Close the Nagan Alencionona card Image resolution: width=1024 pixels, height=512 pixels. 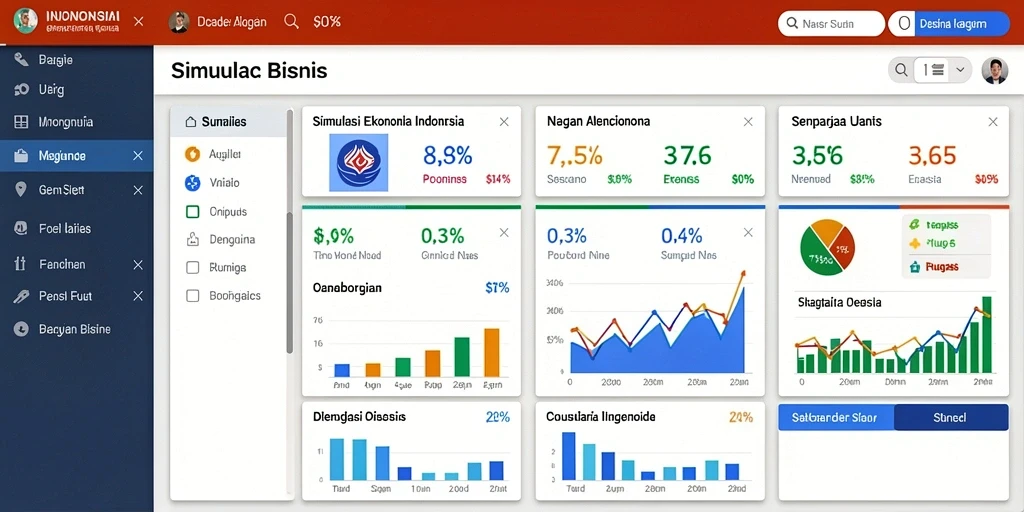(748, 121)
